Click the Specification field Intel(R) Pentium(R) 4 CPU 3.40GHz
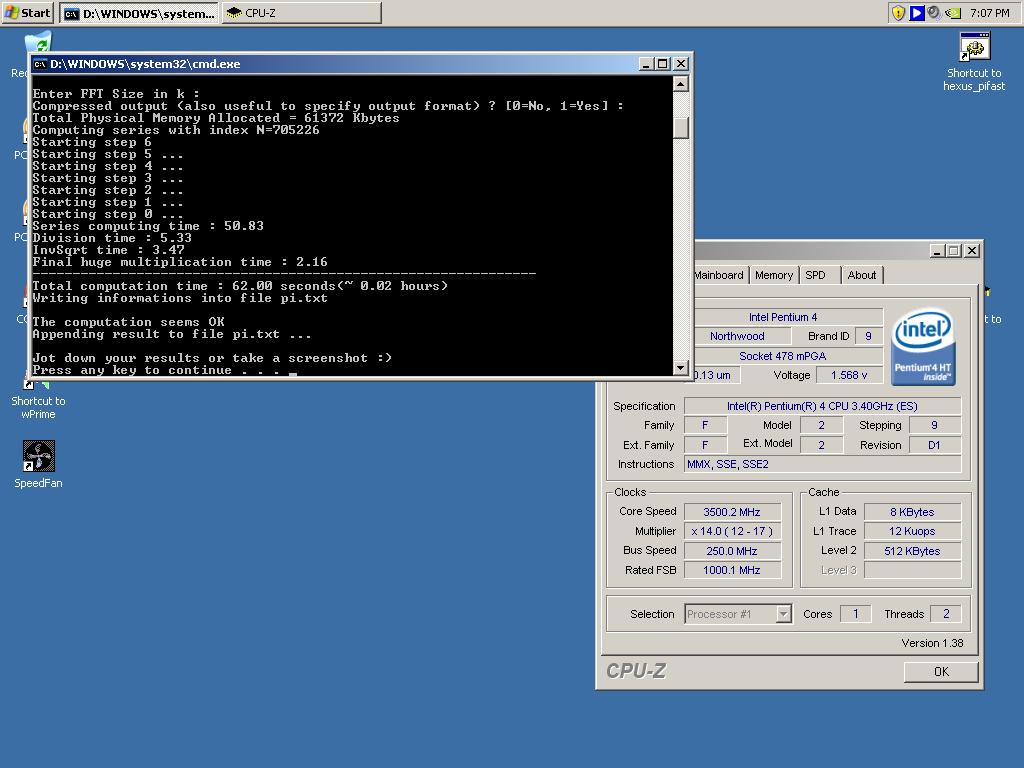Screen dimensions: 1024x768 822,406
